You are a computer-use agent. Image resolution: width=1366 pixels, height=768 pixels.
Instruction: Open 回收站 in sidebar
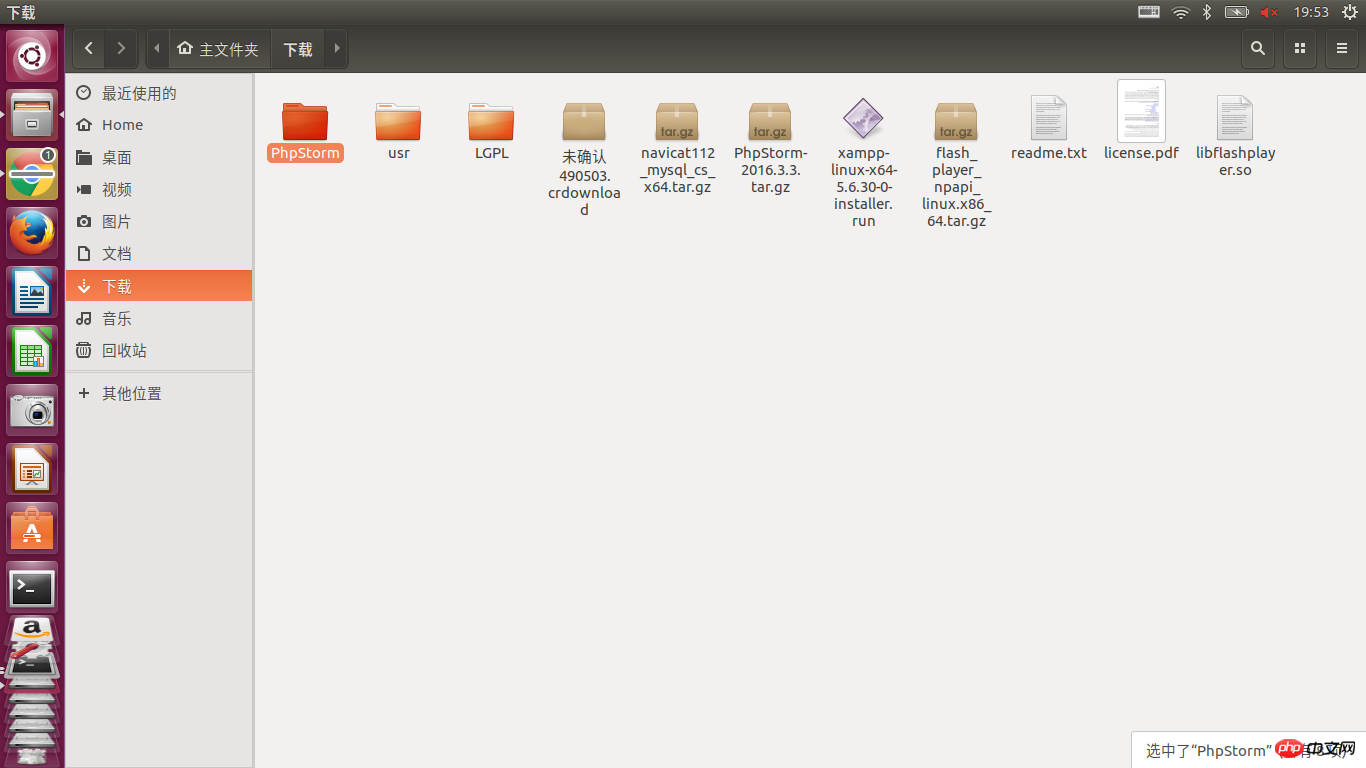pyautogui.click(x=159, y=350)
